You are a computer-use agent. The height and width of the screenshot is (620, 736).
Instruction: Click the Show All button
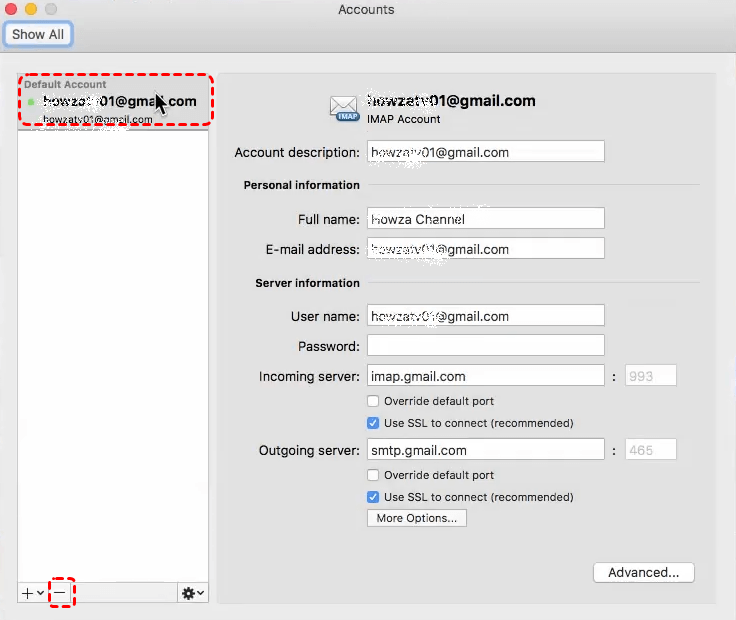tap(38, 34)
